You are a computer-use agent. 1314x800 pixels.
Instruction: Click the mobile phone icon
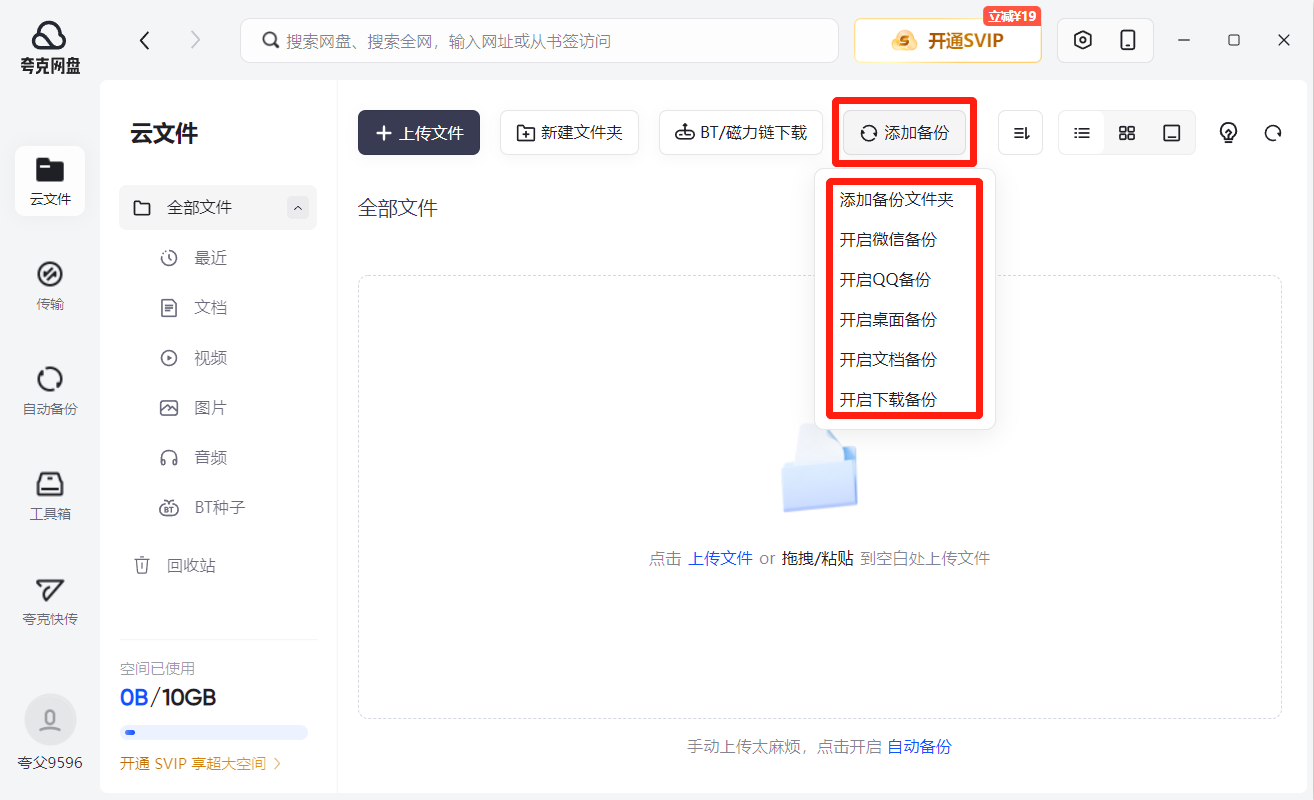click(x=1128, y=40)
